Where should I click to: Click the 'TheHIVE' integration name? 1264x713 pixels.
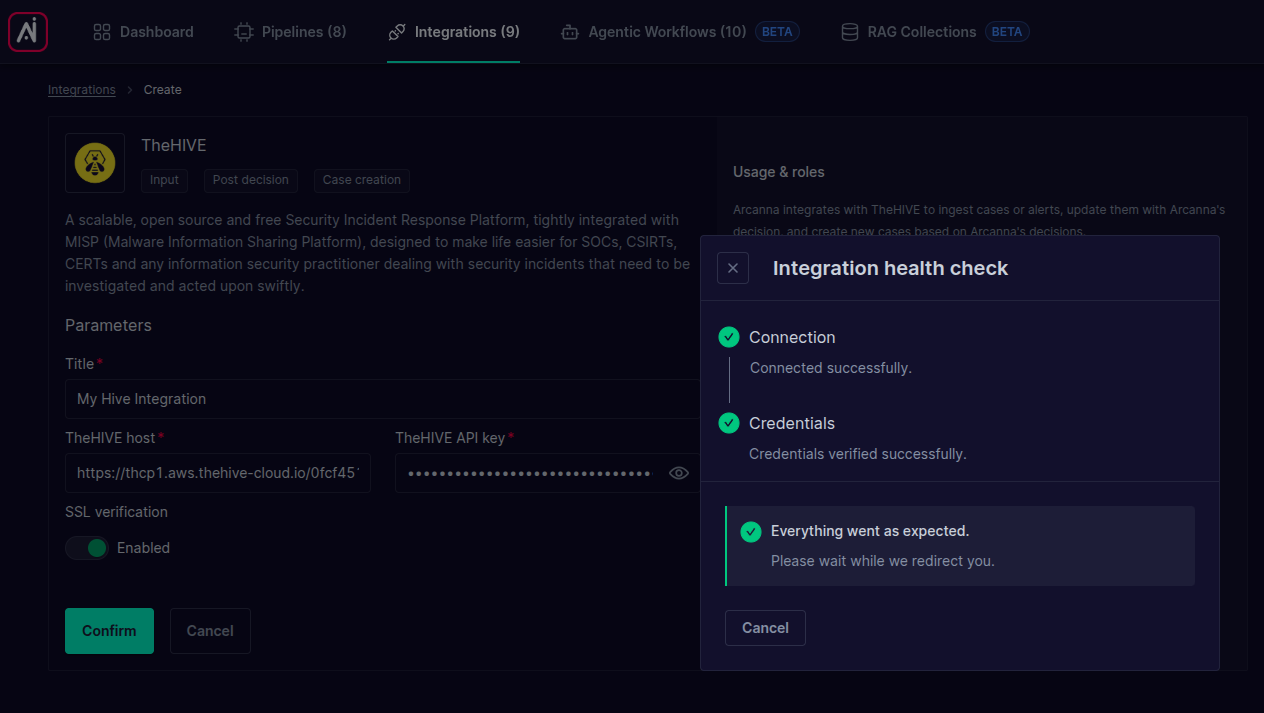pos(174,146)
